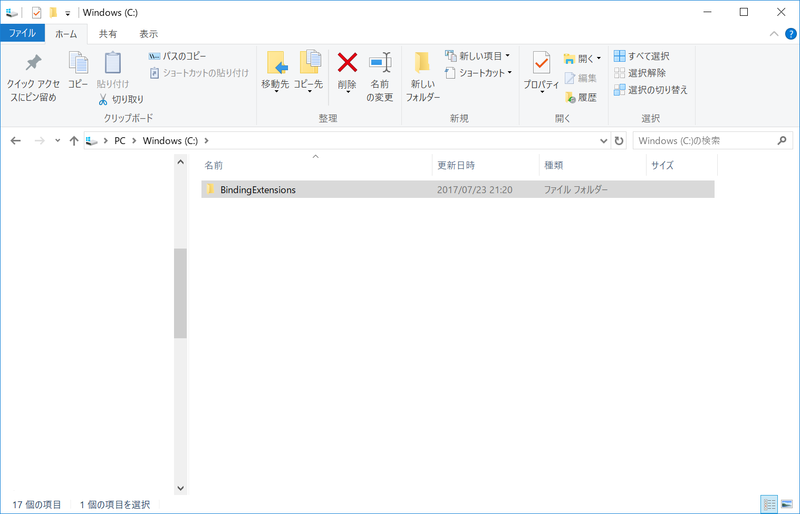Open the recent locations dropdown arrow
The width and height of the screenshot is (800, 514).
(57, 141)
